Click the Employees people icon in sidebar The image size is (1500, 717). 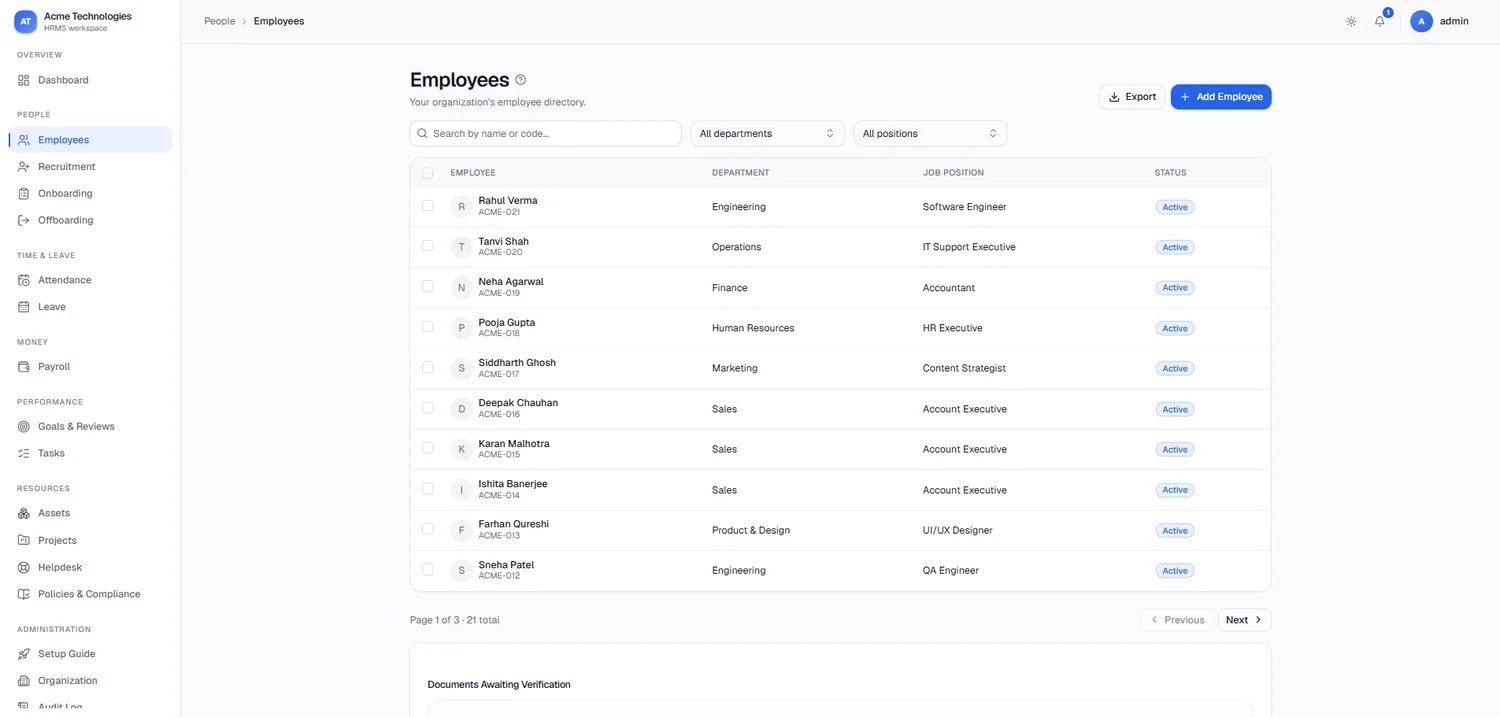(24, 140)
